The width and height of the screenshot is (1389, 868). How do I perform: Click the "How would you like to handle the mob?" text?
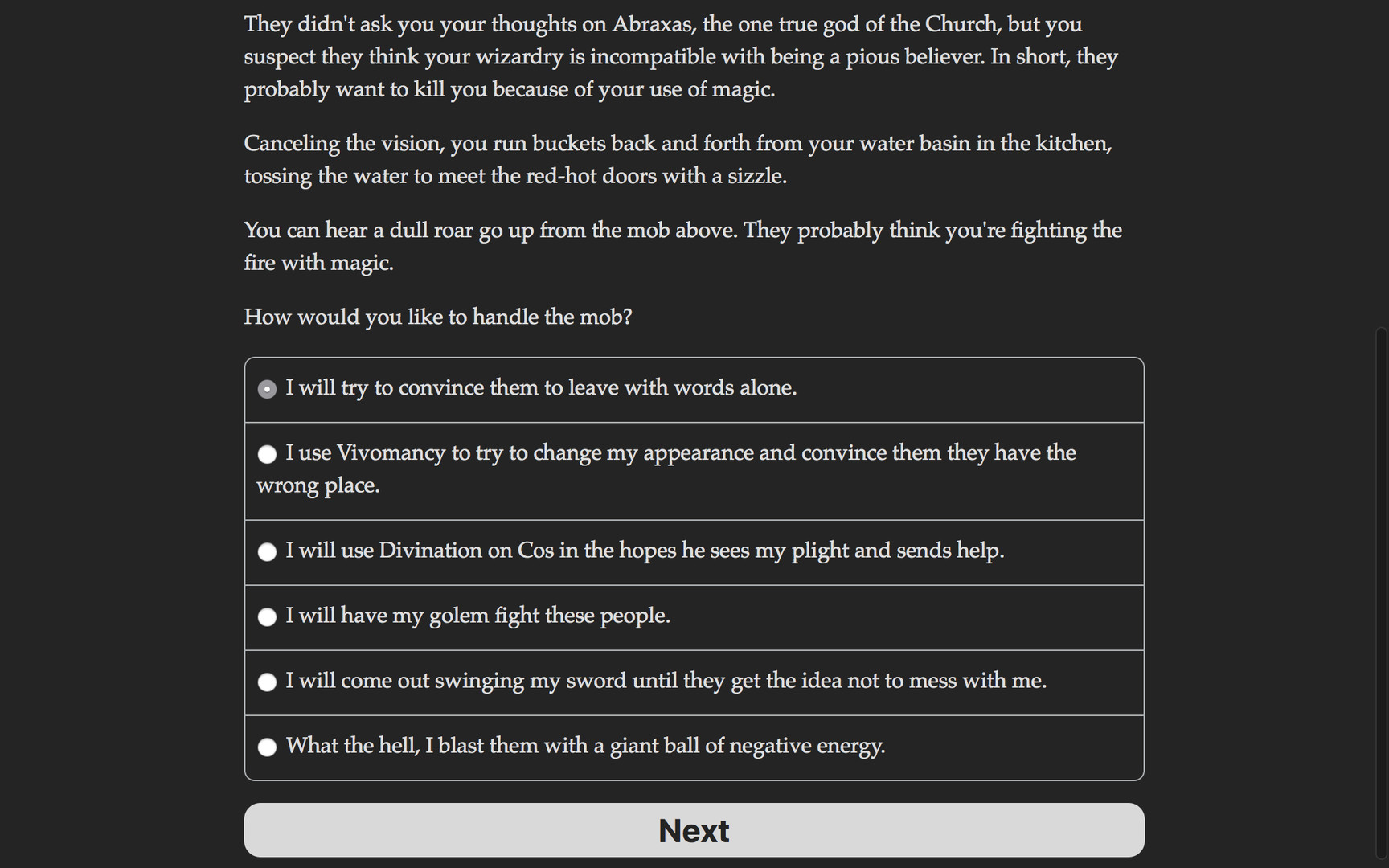pos(438,317)
